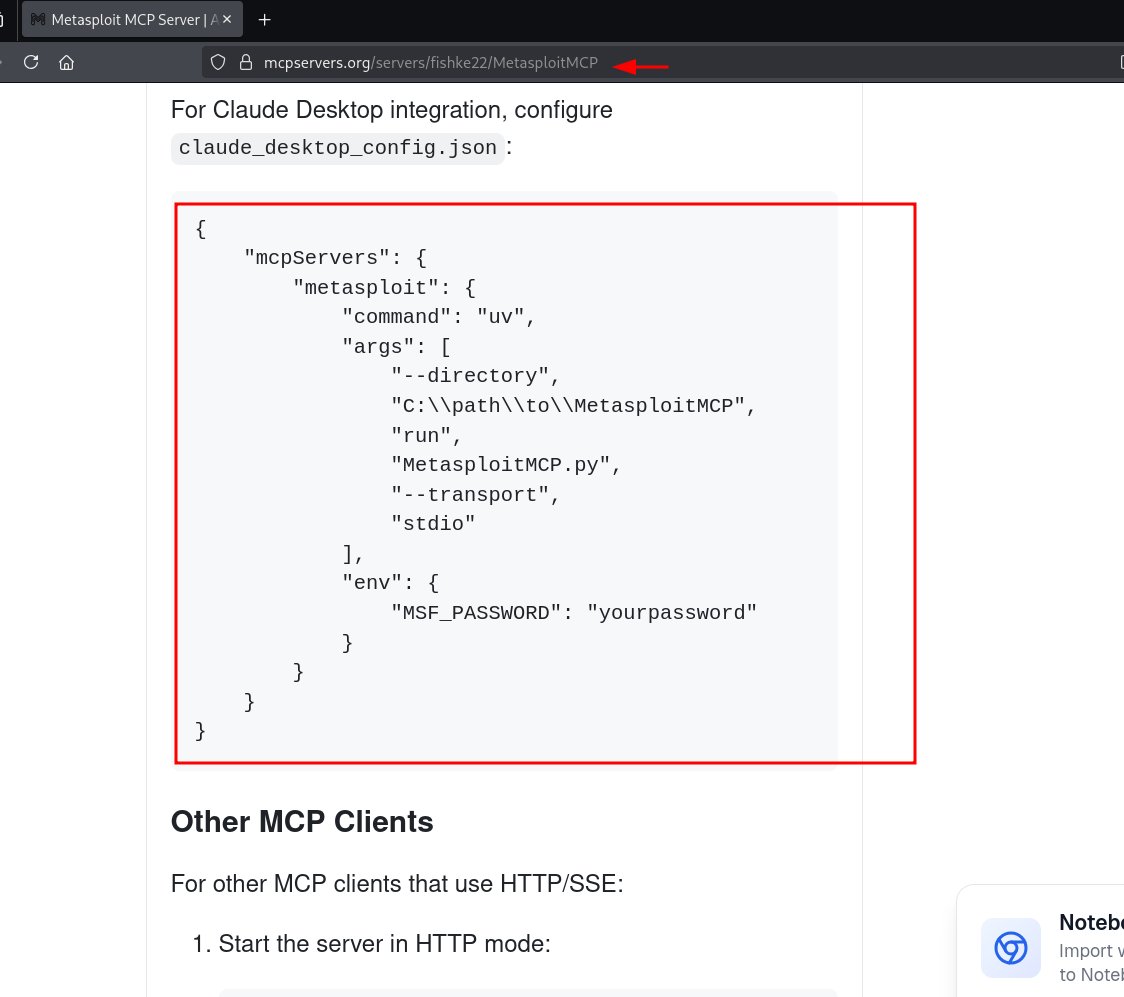
Task: Click "For other MCP clients that use HTTP/SSE" text
Action: [397, 884]
